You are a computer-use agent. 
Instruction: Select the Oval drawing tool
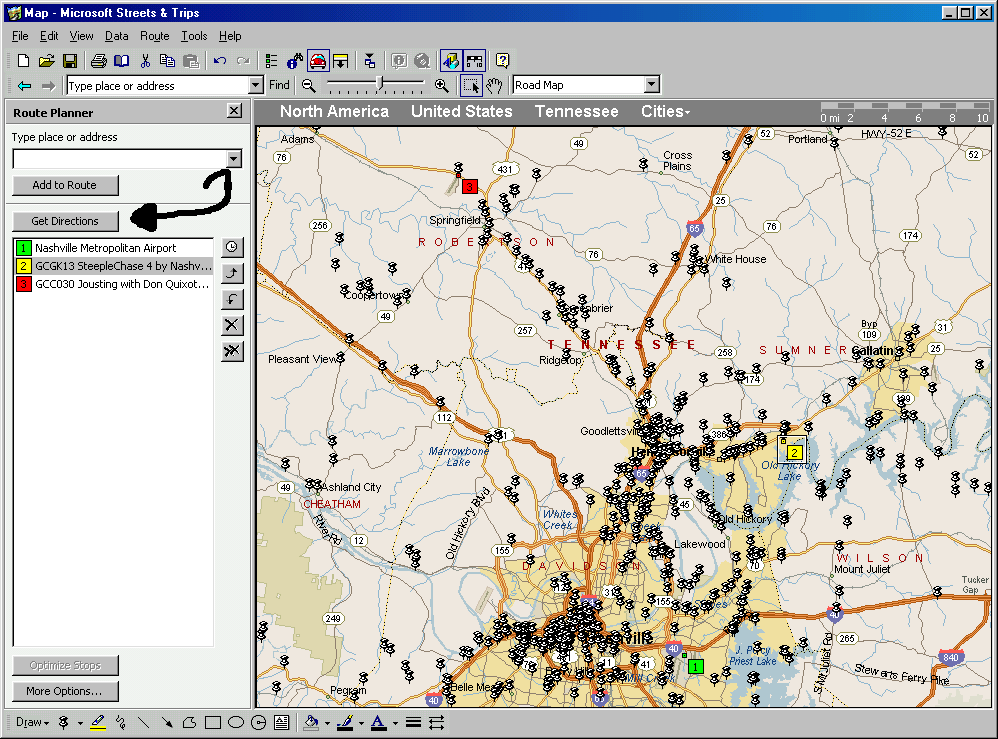235,722
